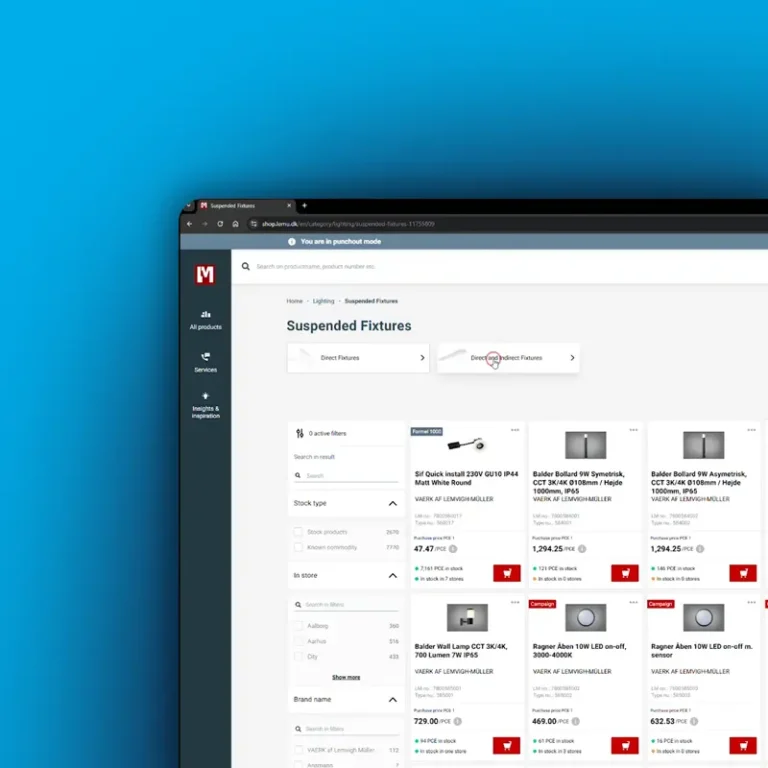Add Balder Bollard 9W Asymetrisk to cart

pyautogui.click(x=743, y=573)
